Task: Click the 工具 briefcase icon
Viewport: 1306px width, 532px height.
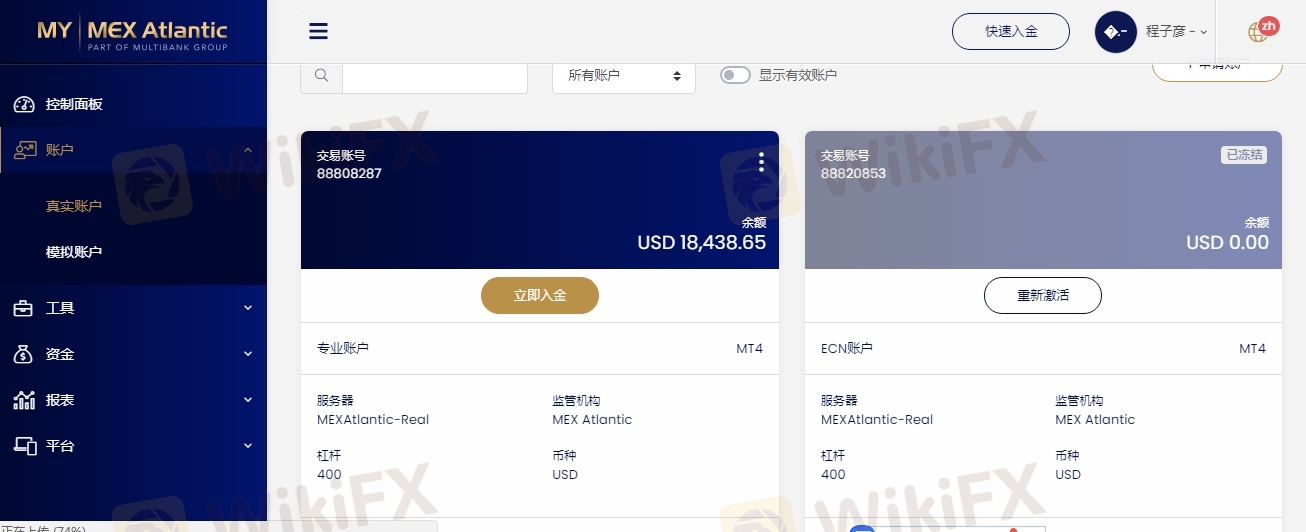Action: coord(24,308)
